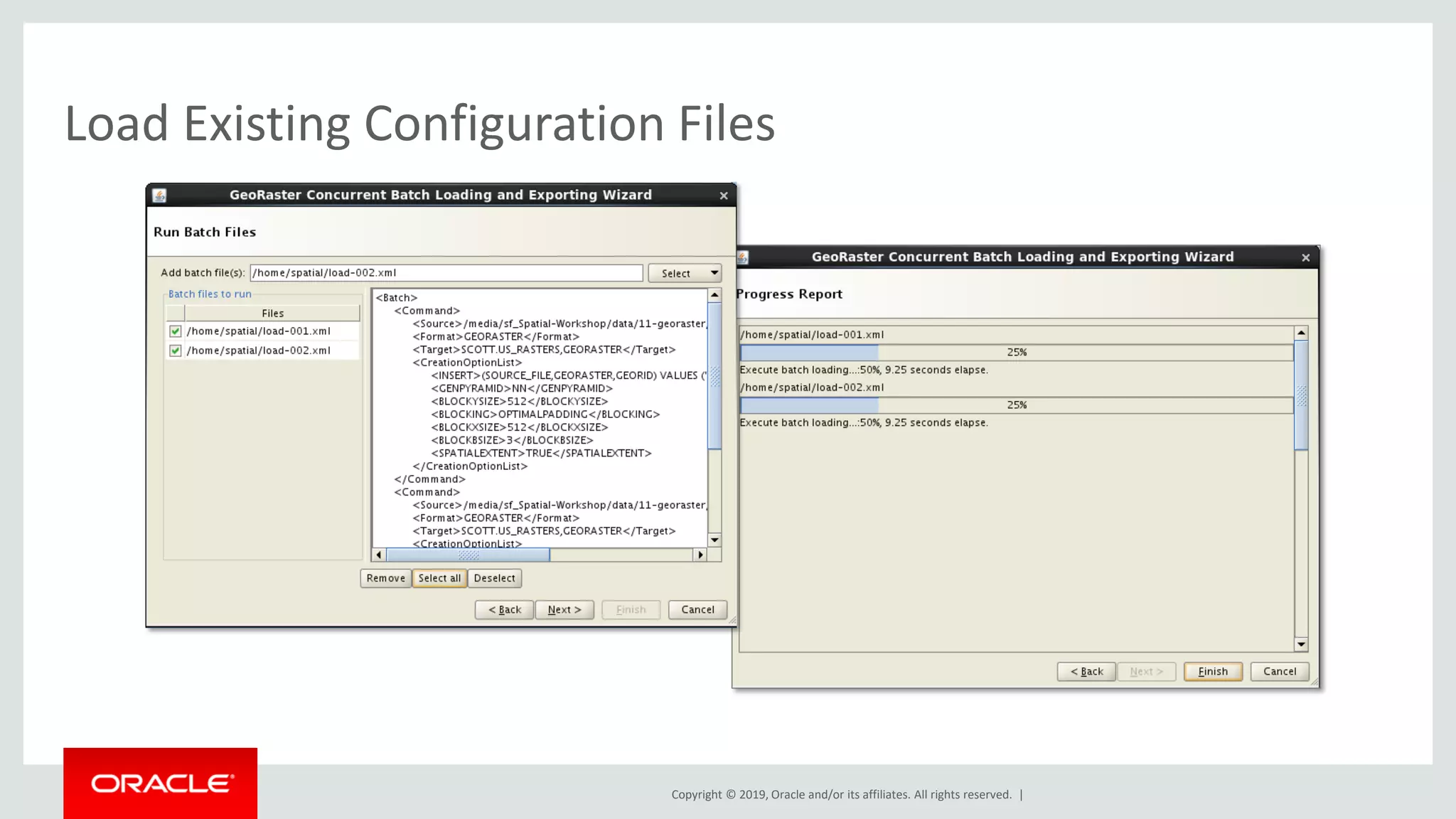Click Back in Progress Report wizard

point(1086,671)
